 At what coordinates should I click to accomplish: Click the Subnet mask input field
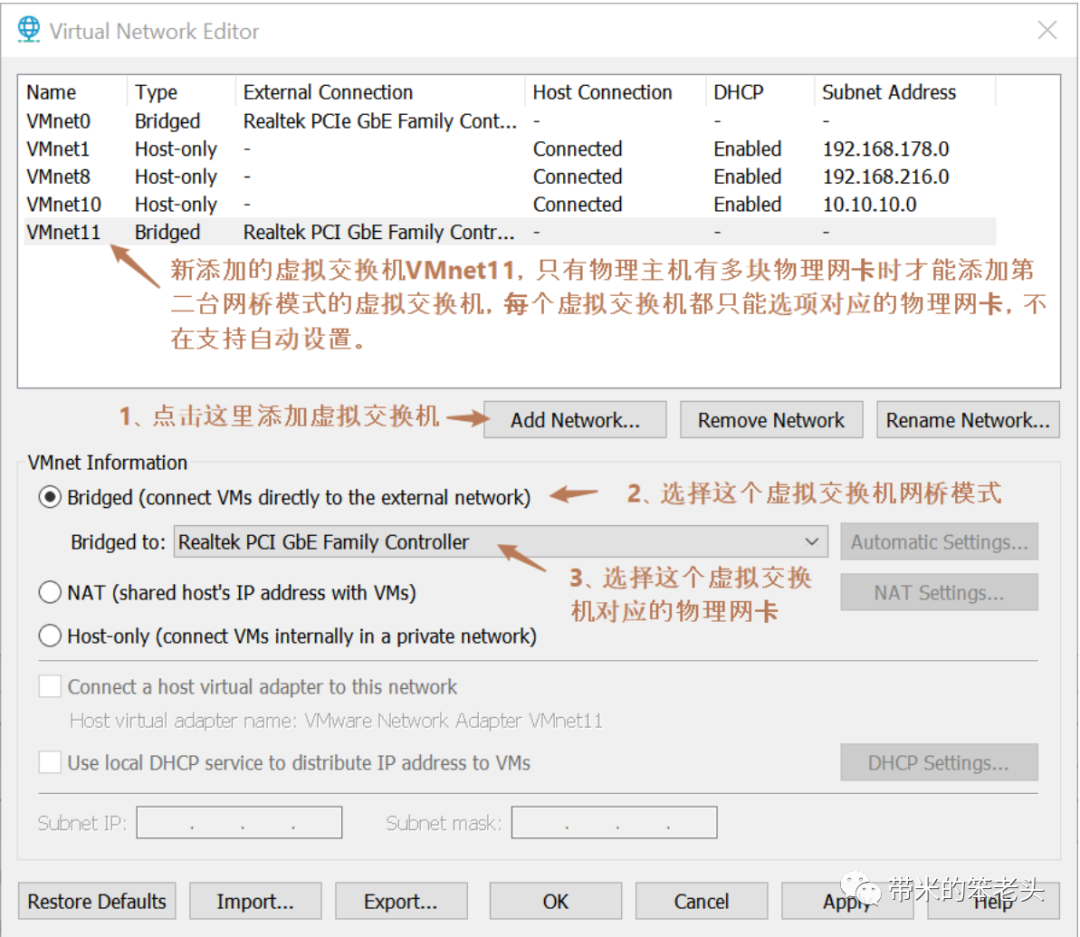click(614, 823)
